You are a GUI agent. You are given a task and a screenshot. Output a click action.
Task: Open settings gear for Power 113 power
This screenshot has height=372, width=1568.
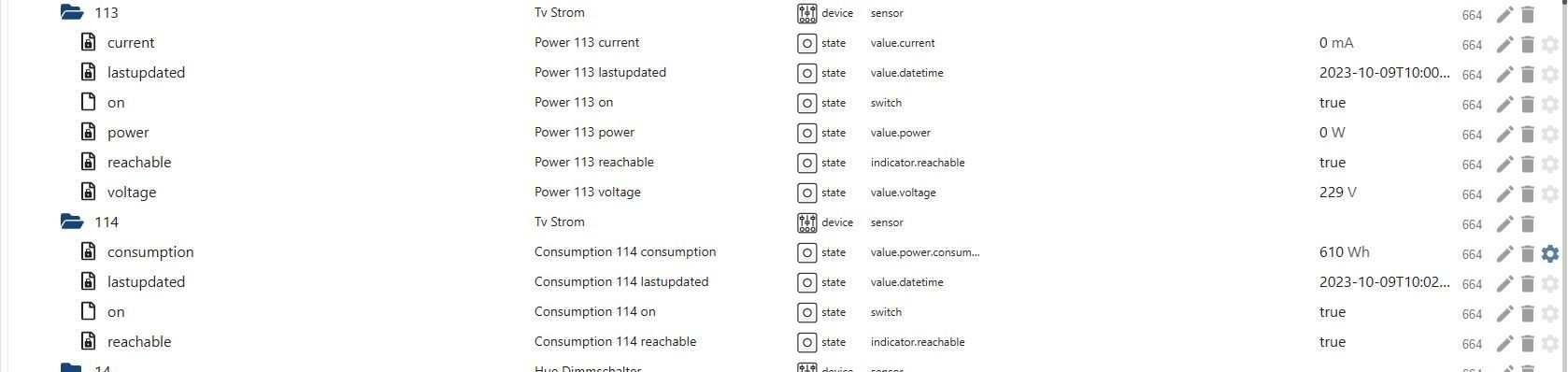pyautogui.click(x=1549, y=134)
